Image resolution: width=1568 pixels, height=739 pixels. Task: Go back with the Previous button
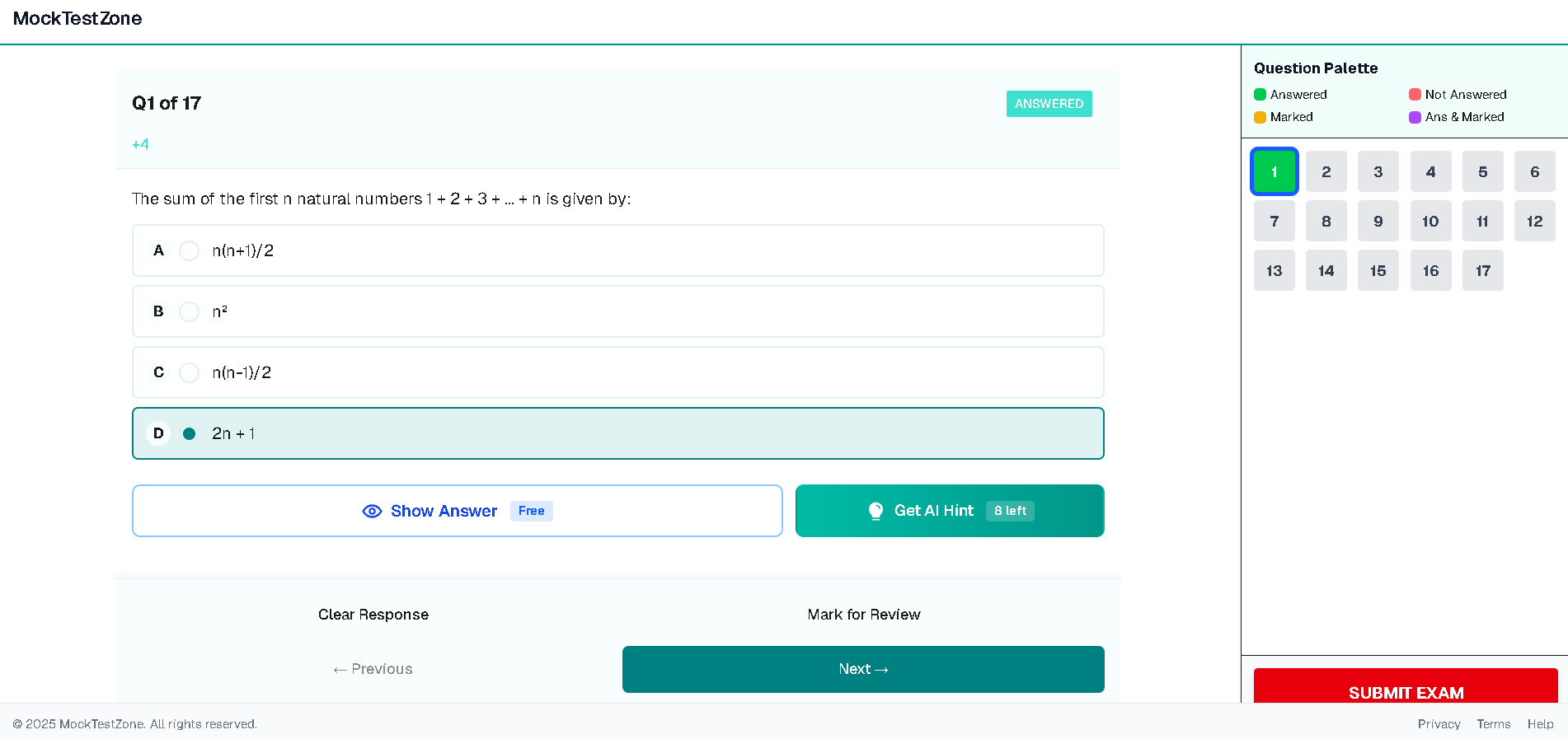373,669
